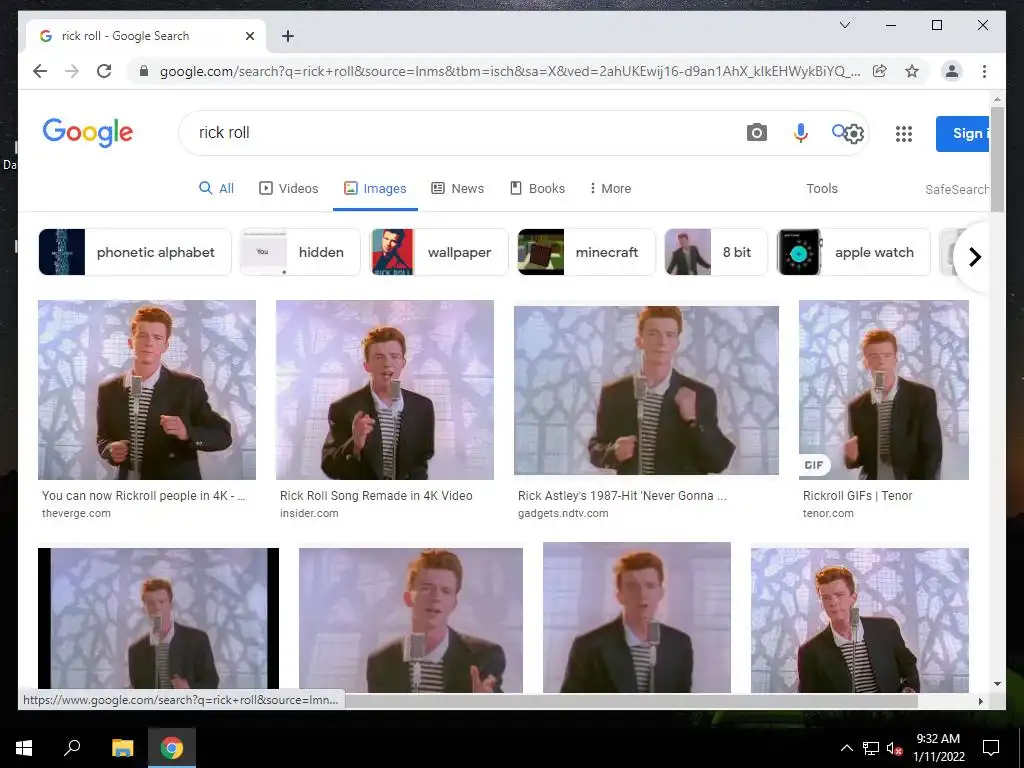Select the phonetic alphabet suggestion chip
Screen dimensions: 1024x768
(x=135, y=252)
